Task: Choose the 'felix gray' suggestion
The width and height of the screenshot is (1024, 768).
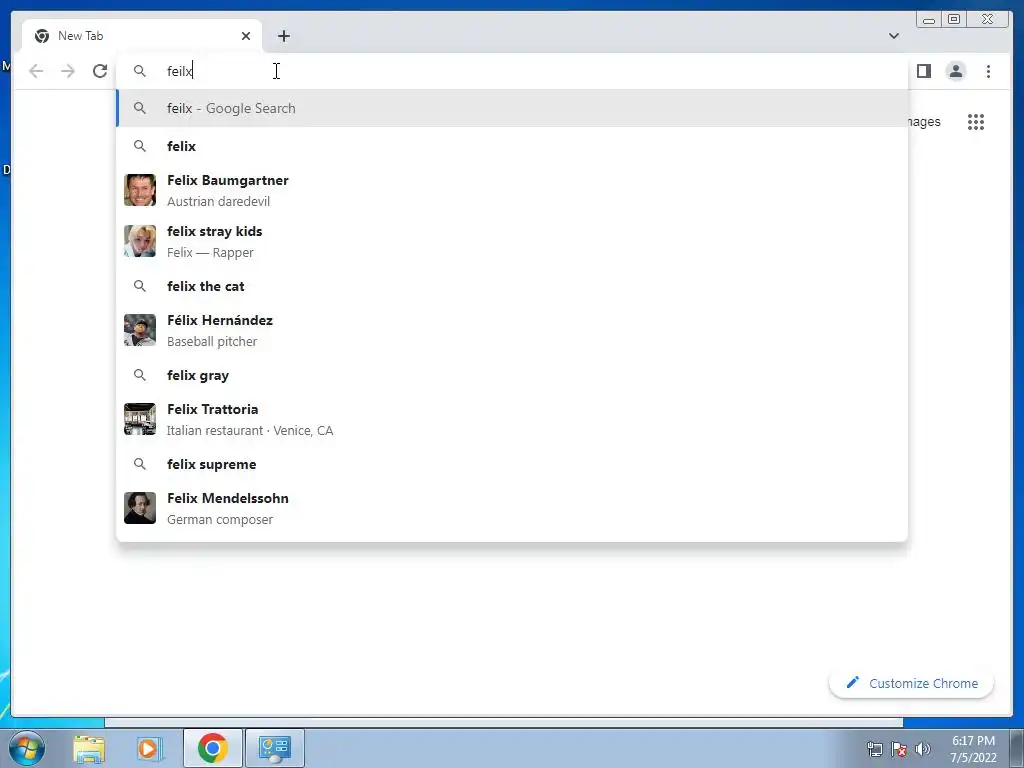Action: click(x=512, y=375)
